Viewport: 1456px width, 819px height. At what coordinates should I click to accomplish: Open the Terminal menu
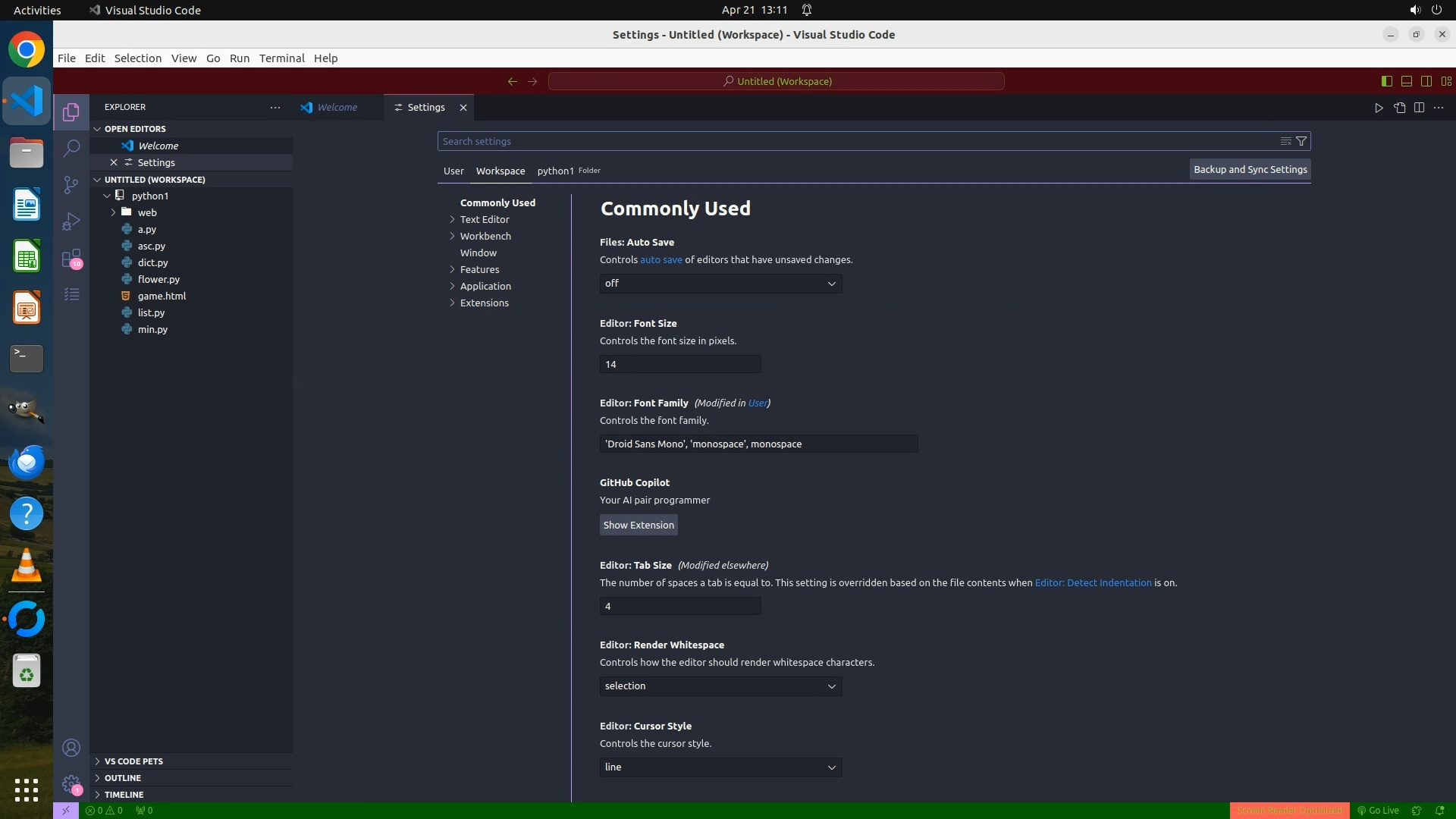[x=281, y=58]
